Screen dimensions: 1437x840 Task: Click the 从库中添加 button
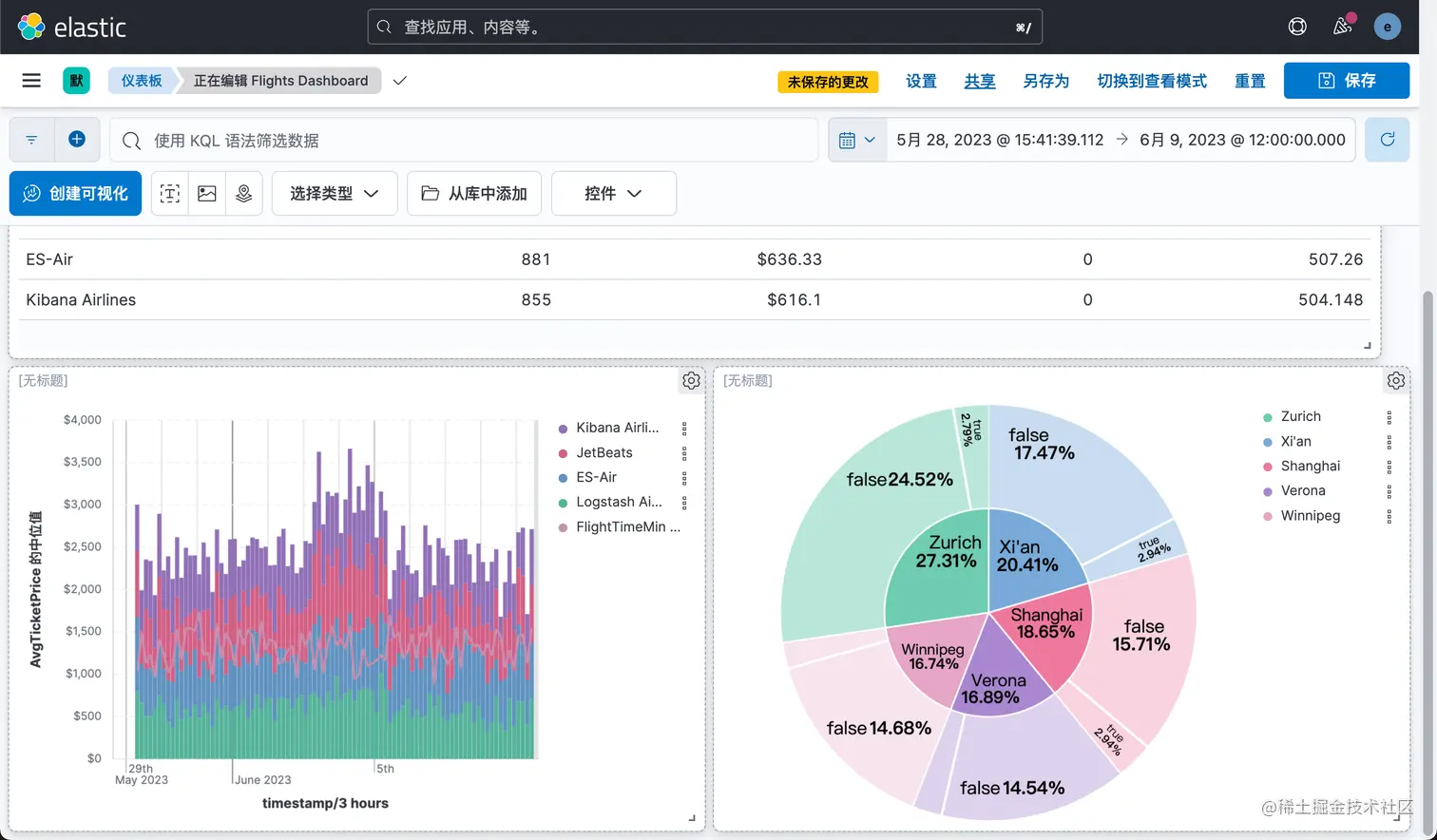[x=474, y=194]
